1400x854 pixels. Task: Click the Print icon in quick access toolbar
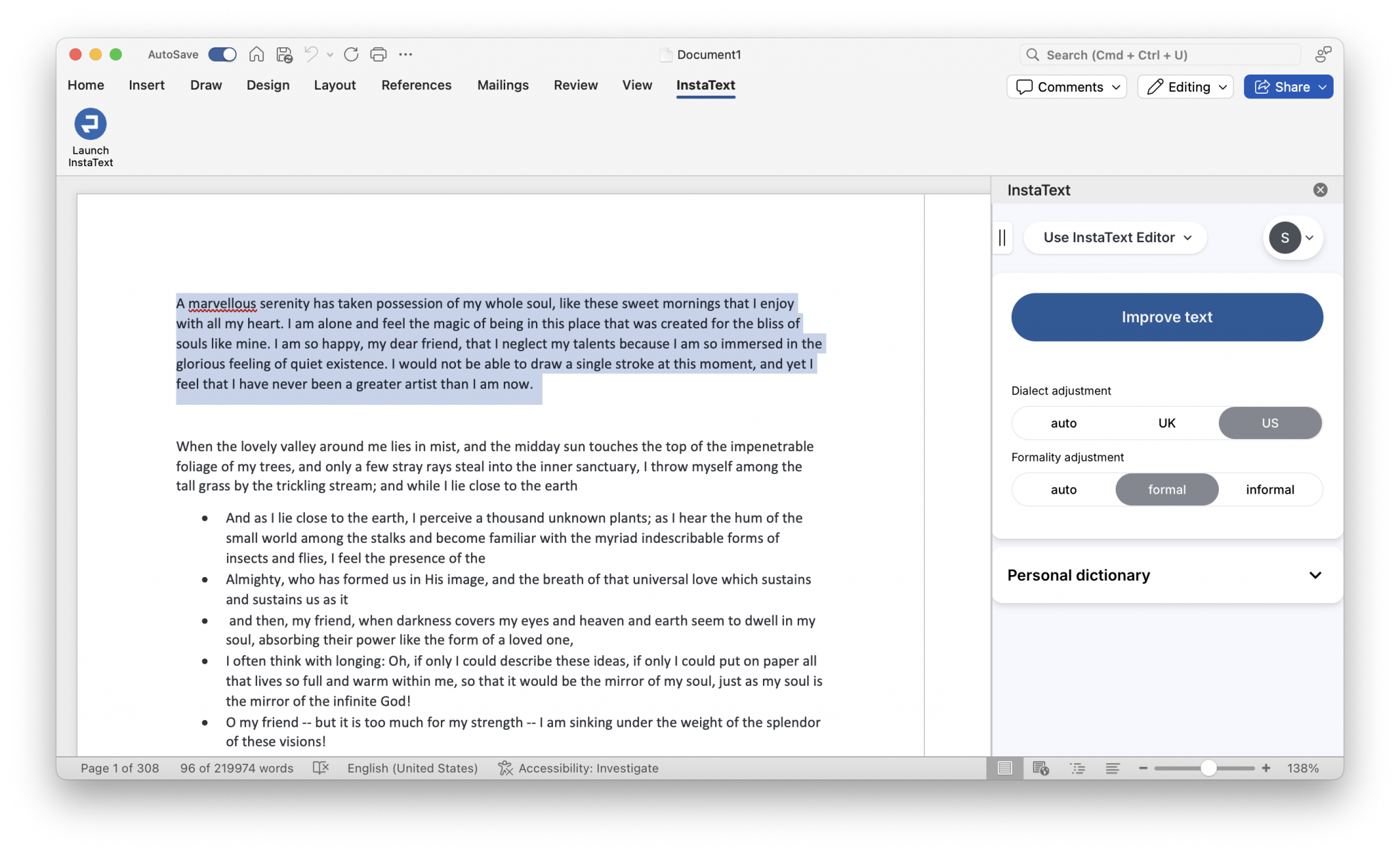coord(378,54)
